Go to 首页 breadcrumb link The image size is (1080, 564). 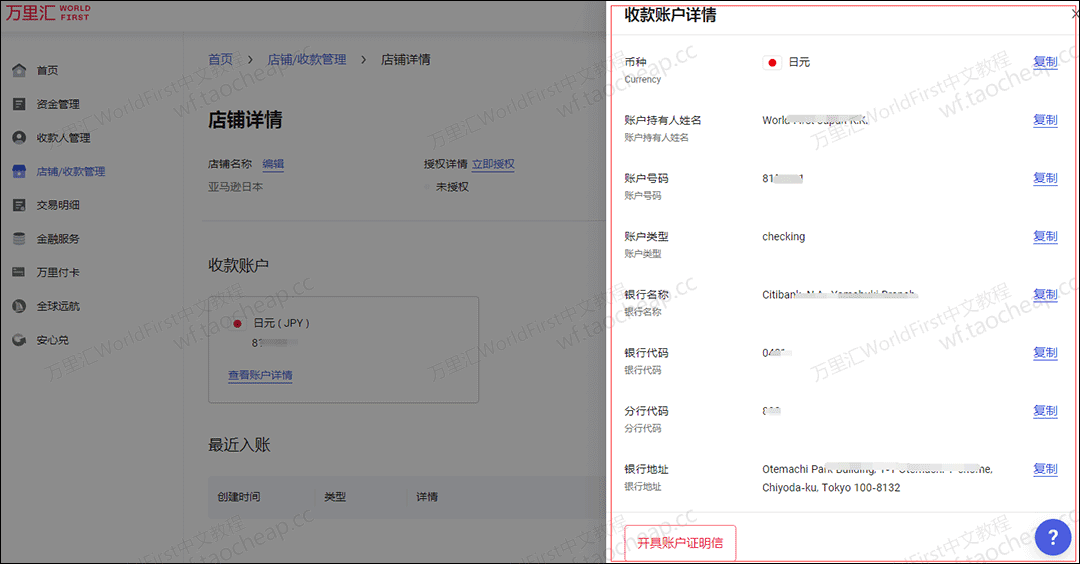click(x=220, y=60)
